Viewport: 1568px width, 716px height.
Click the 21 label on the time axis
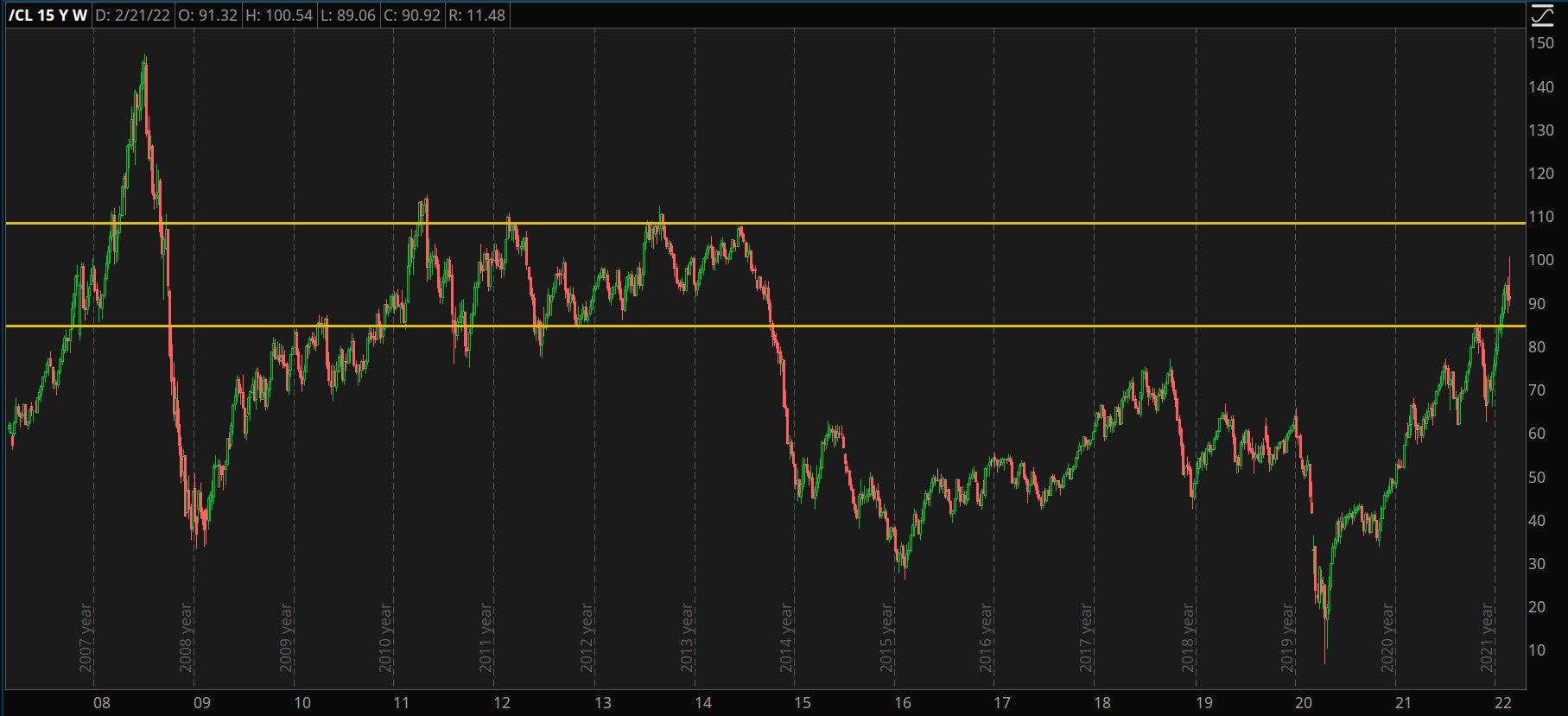point(1404,702)
